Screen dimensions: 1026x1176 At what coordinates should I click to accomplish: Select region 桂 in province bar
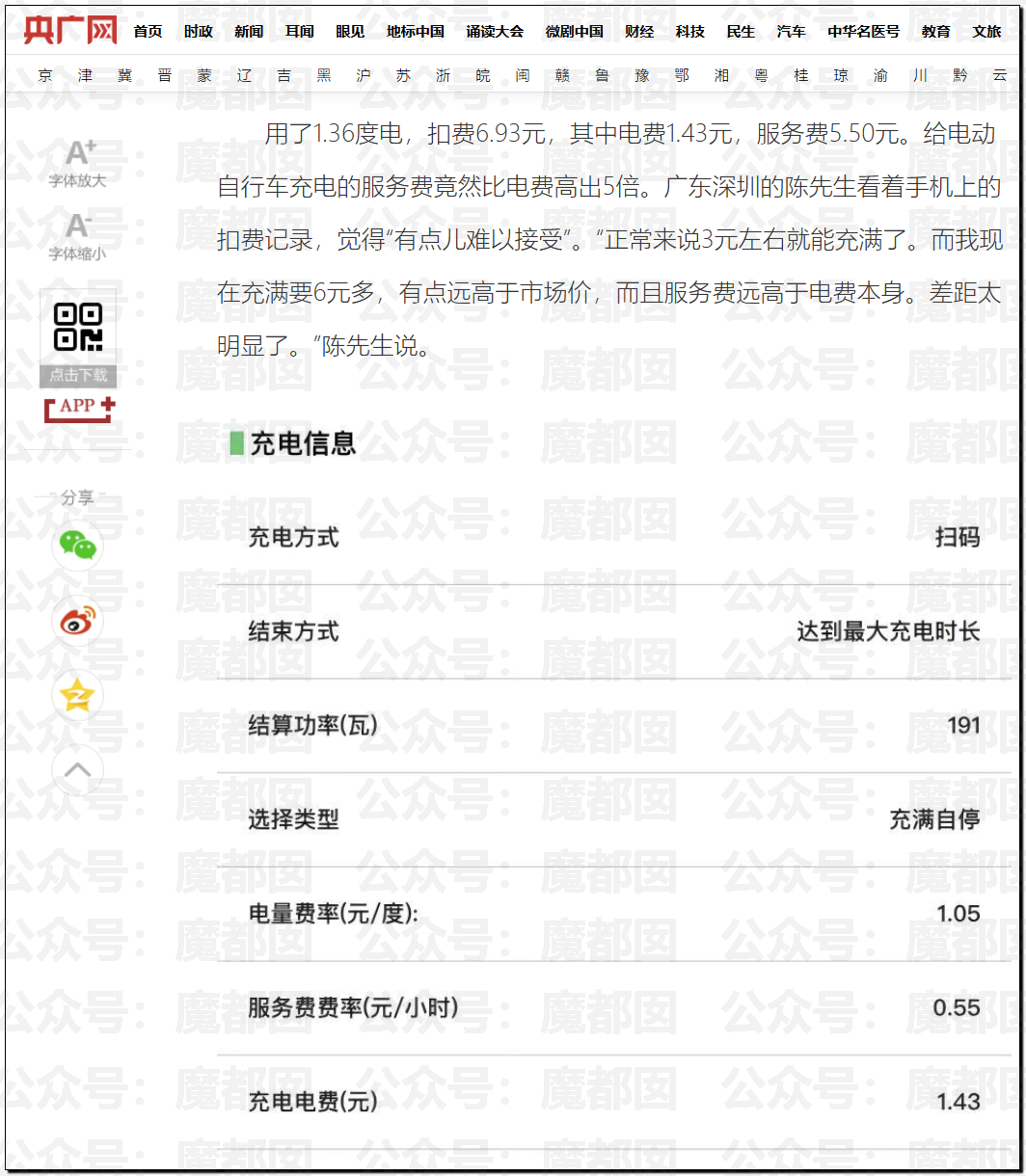[x=801, y=75]
